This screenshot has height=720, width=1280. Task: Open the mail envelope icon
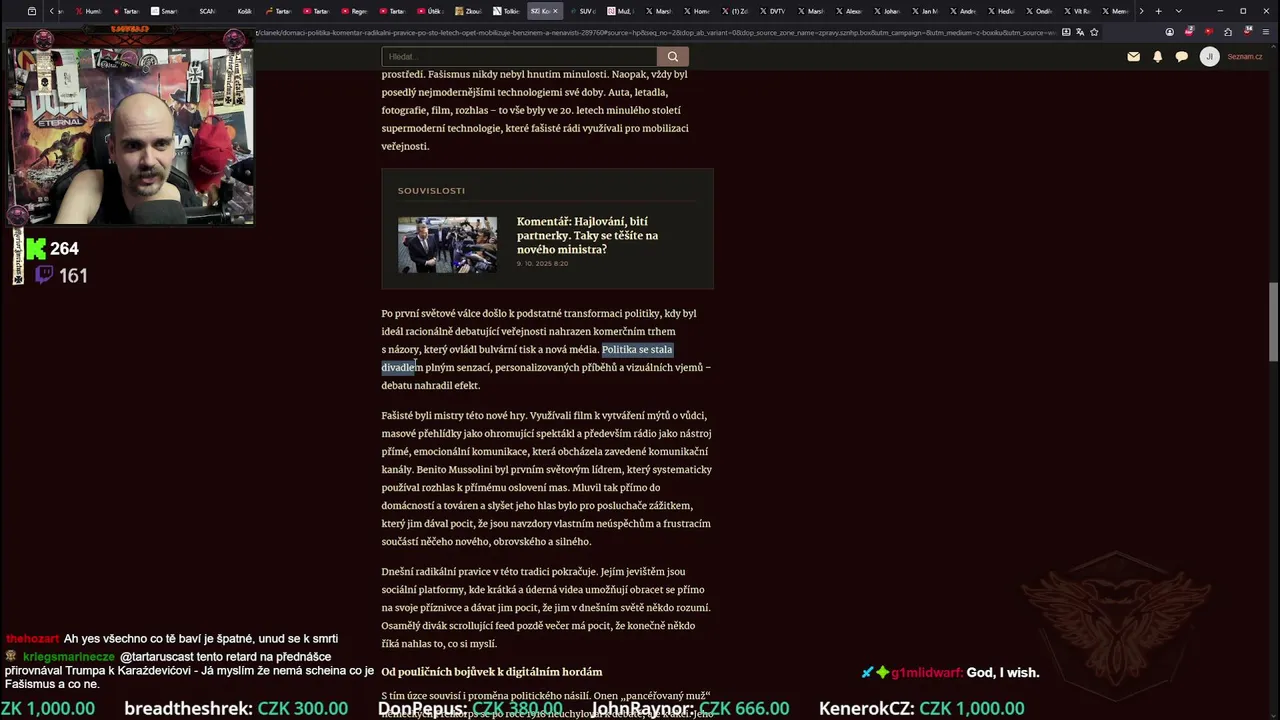pyautogui.click(x=1133, y=57)
